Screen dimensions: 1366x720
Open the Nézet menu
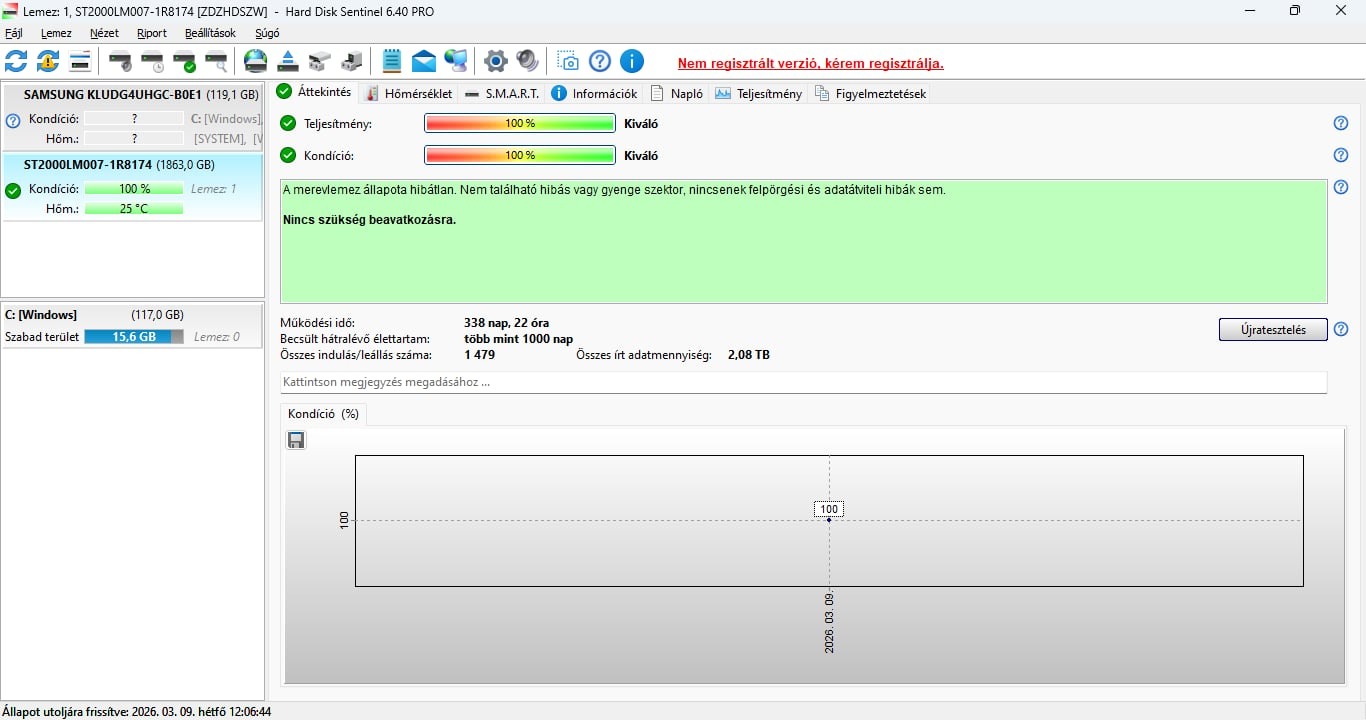tap(104, 33)
